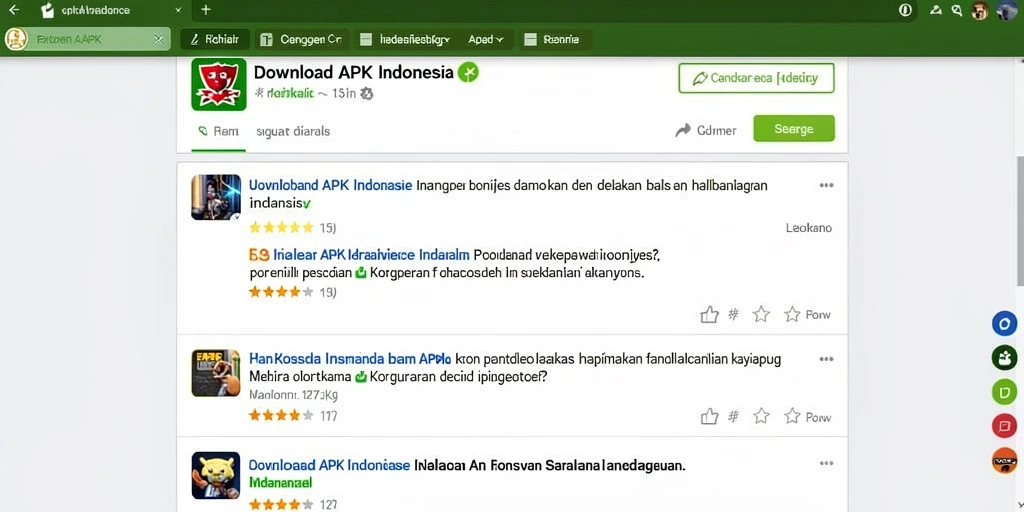Screen dimensions: 1024x512
Task: Click the hash icon under the 'HanKossda' post
Action: click(733, 416)
